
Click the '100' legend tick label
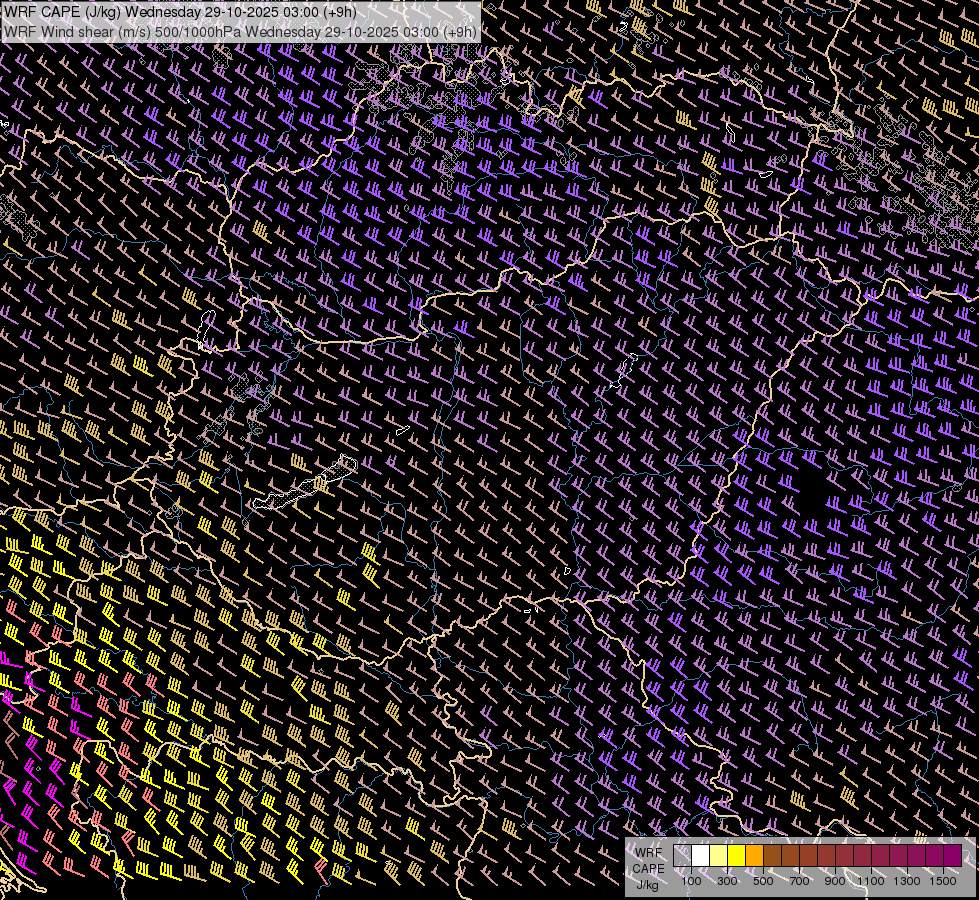tap(691, 881)
